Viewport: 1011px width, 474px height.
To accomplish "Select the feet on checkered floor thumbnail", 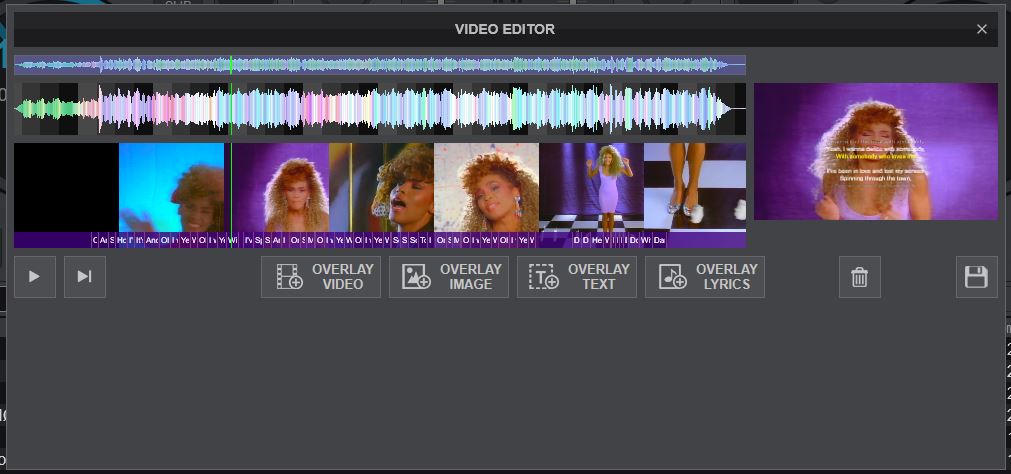I will (695, 188).
